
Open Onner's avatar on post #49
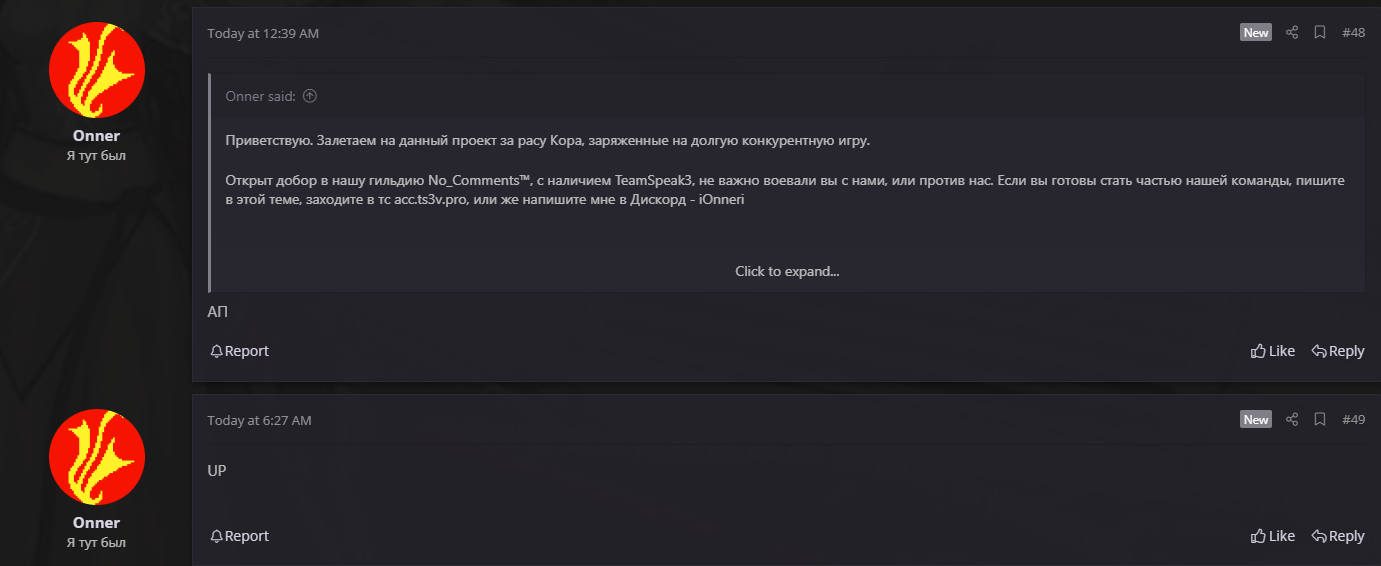click(x=97, y=457)
